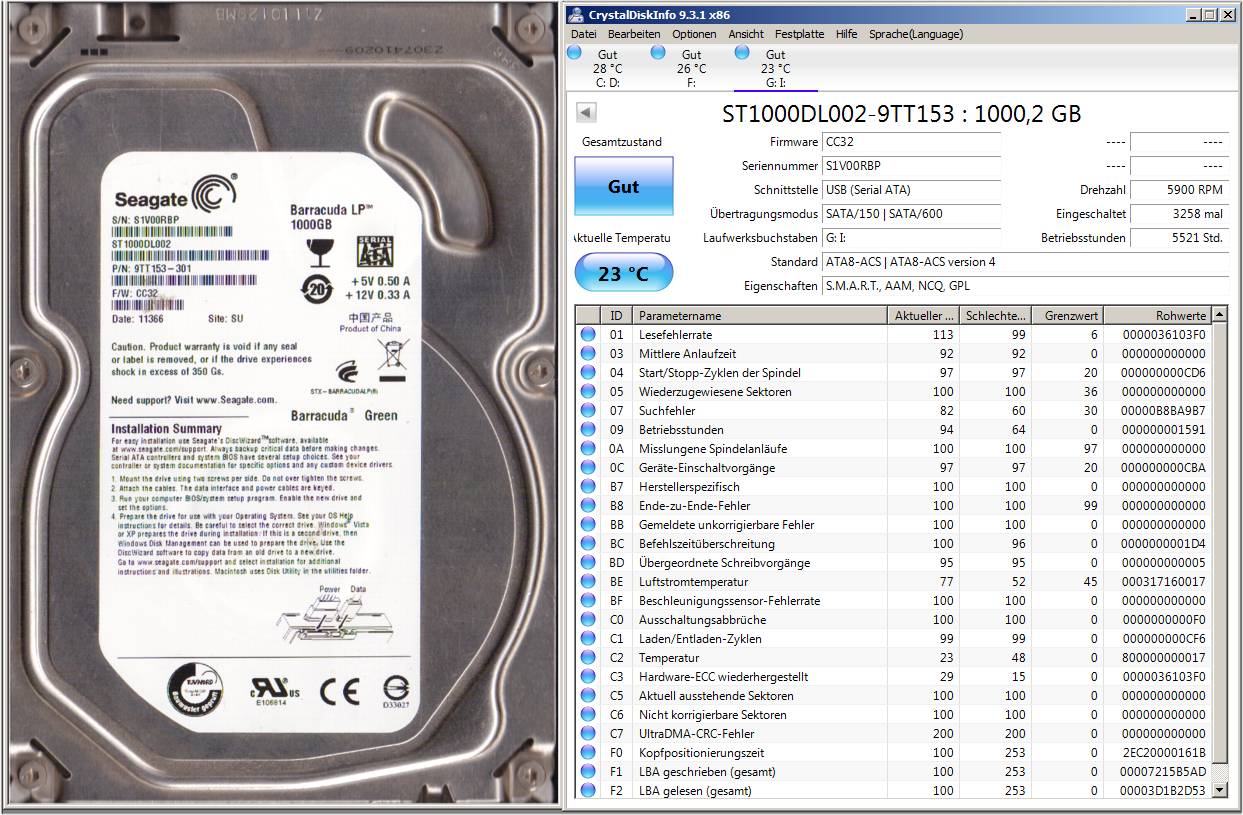Click status orb for Misslungene Spindelanläufe

point(588,448)
